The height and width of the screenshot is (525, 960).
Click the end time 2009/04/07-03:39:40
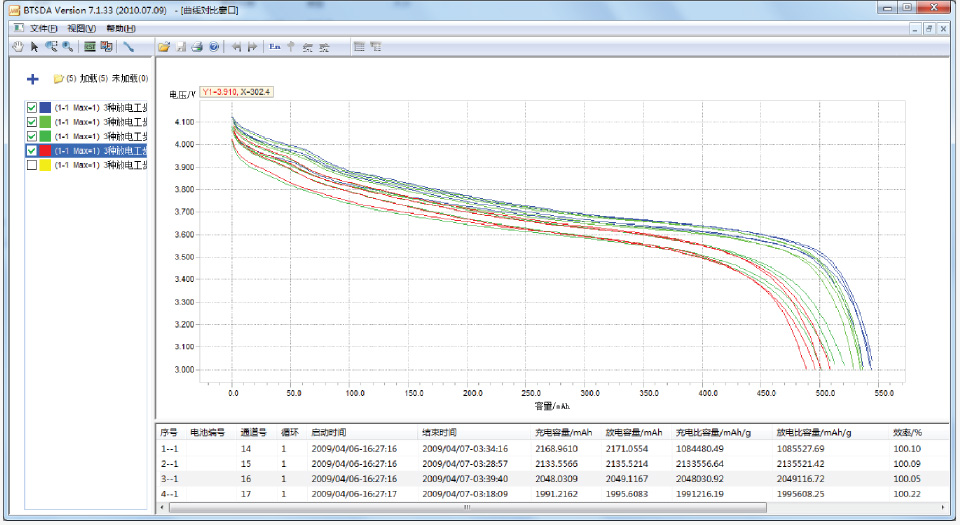[x=465, y=478]
